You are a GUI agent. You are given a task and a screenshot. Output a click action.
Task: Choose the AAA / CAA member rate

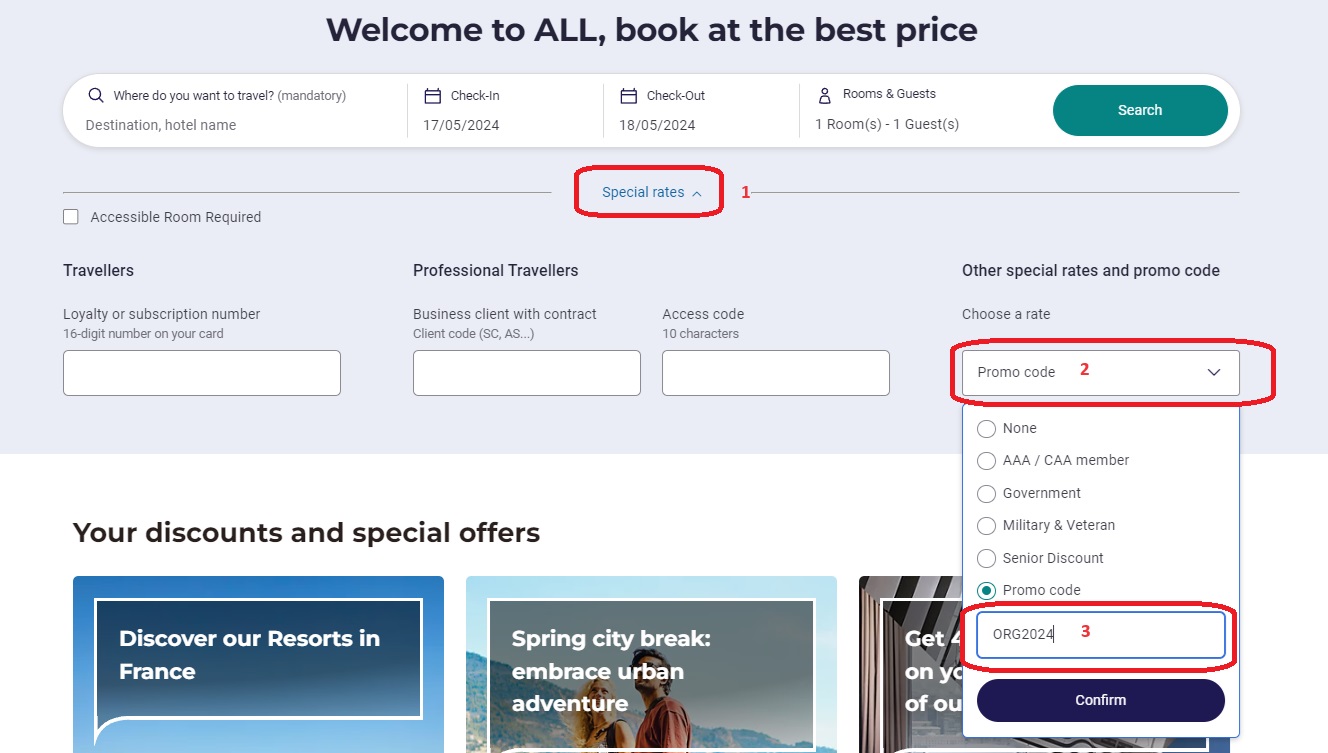(x=987, y=461)
